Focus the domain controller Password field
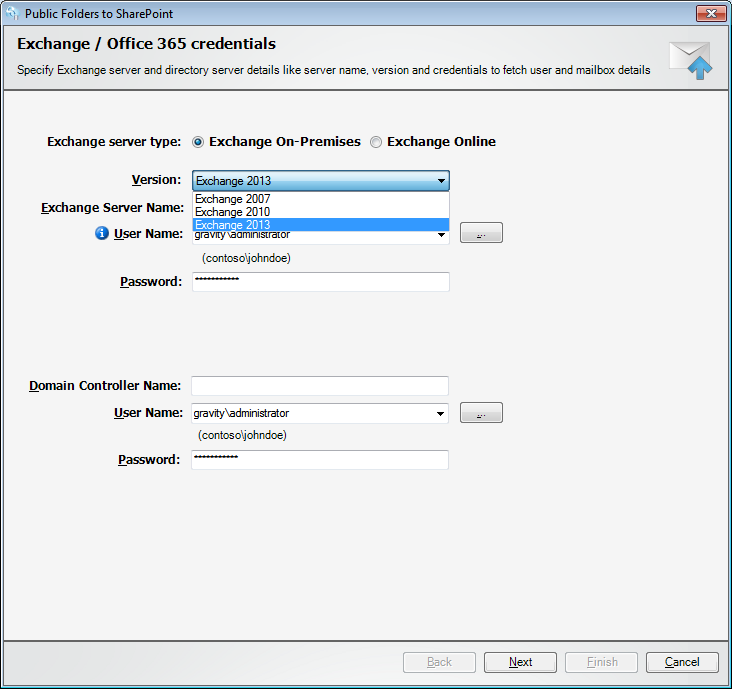This screenshot has width=732, height=689. click(x=320, y=460)
